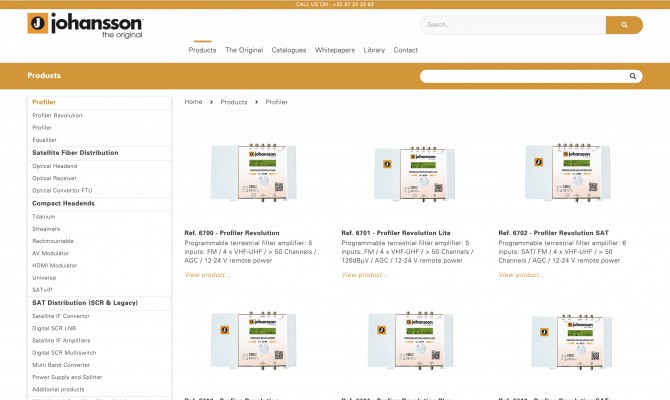The width and height of the screenshot is (670, 400).
Task: Open HDMI Modulator in sidebar
Action: (55, 265)
